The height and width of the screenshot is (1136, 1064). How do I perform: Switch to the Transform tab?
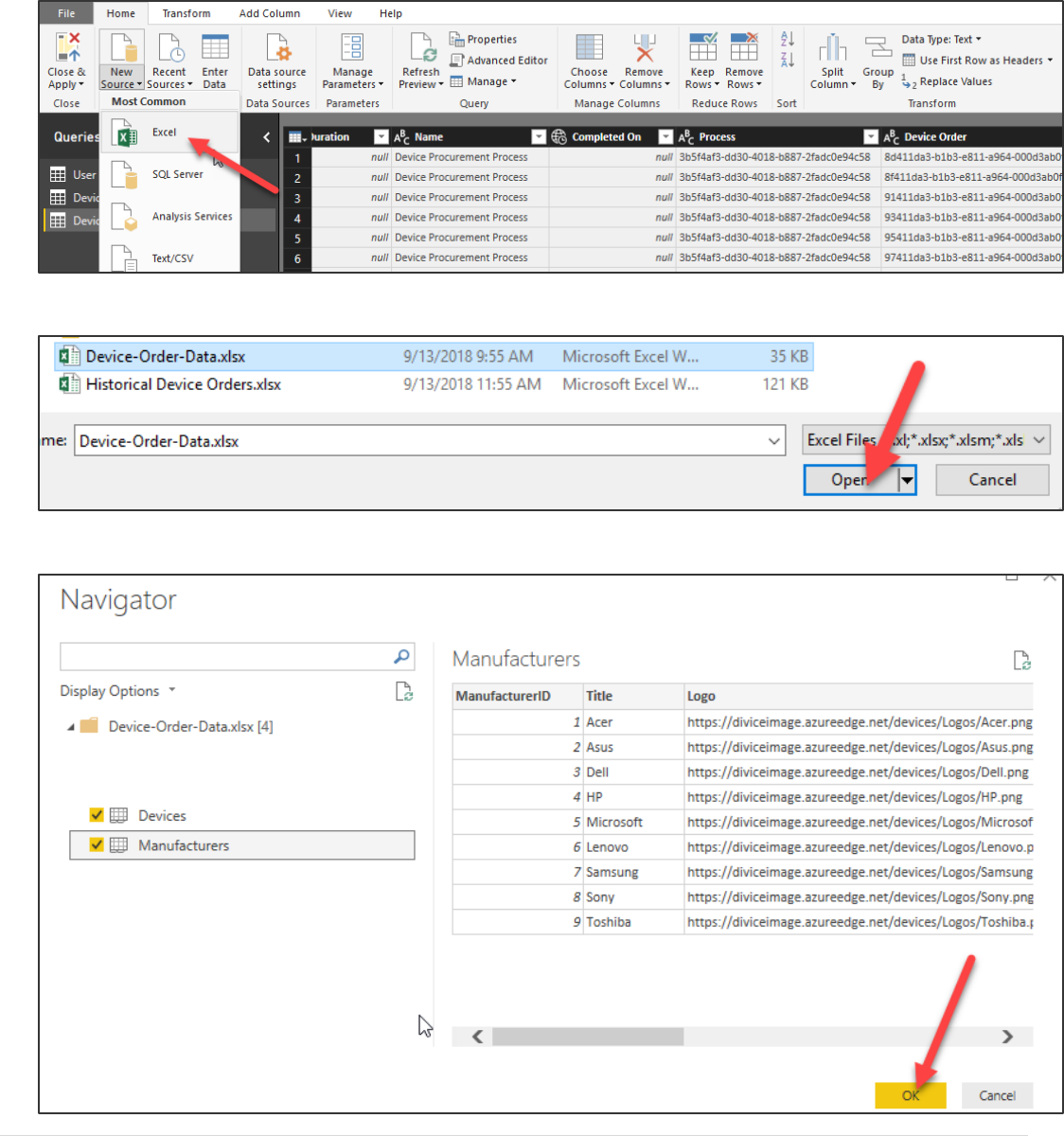pos(186,13)
